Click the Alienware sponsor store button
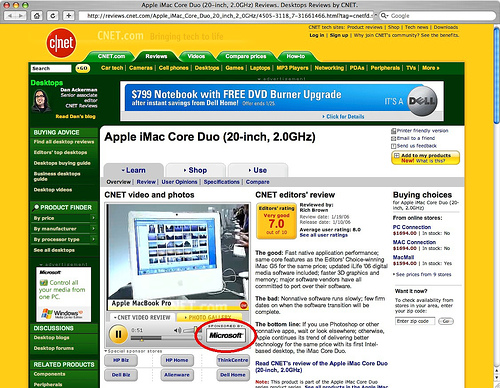 click(x=177, y=375)
